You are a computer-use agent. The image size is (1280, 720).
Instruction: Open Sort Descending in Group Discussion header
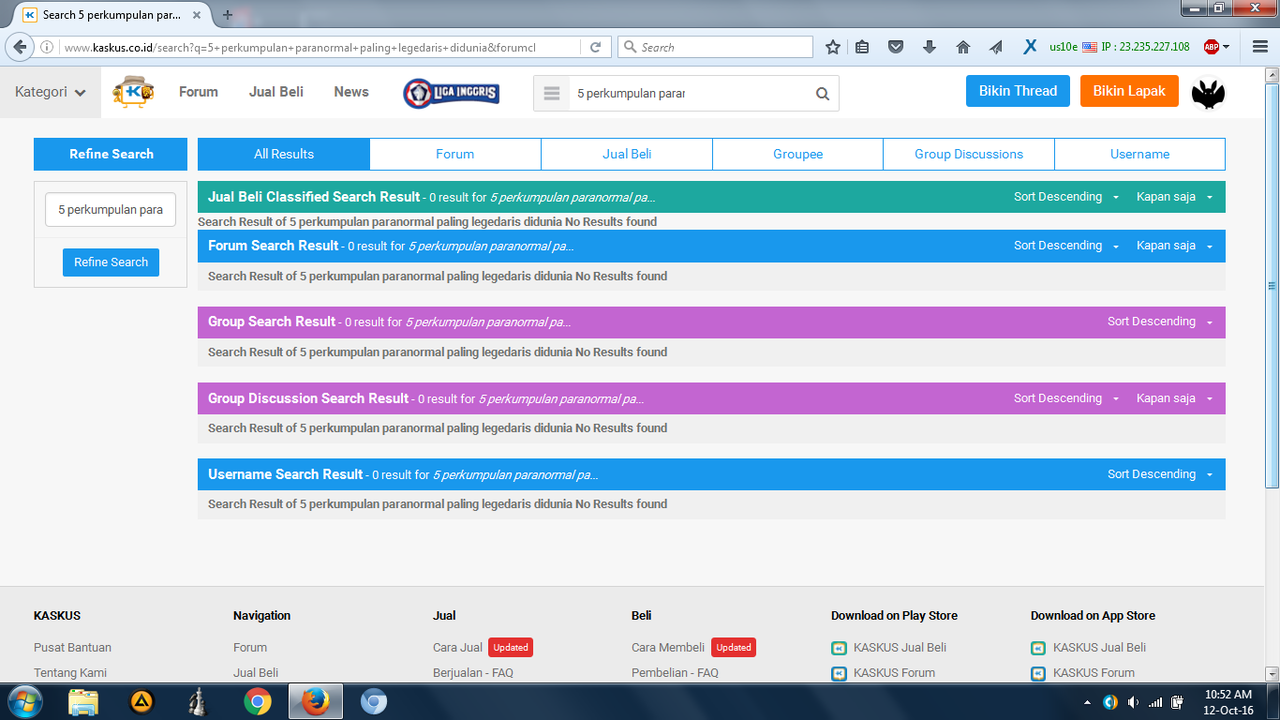[1066, 398]
